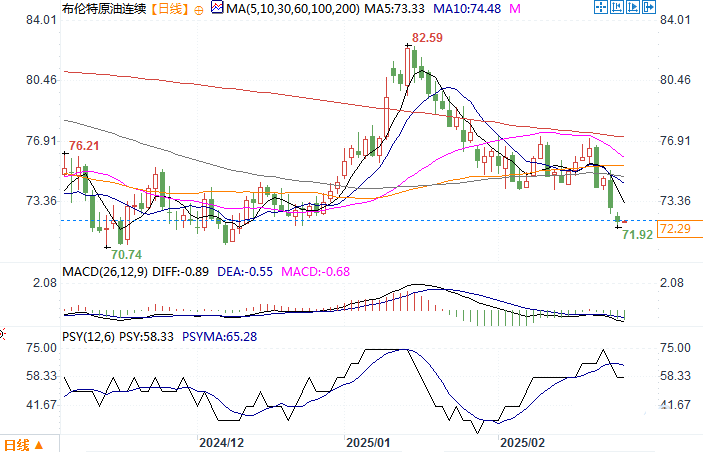Click the 布伦特原油连续 instrument title
This screenshot has width=703, height=452.
click(x=104, y=9)
